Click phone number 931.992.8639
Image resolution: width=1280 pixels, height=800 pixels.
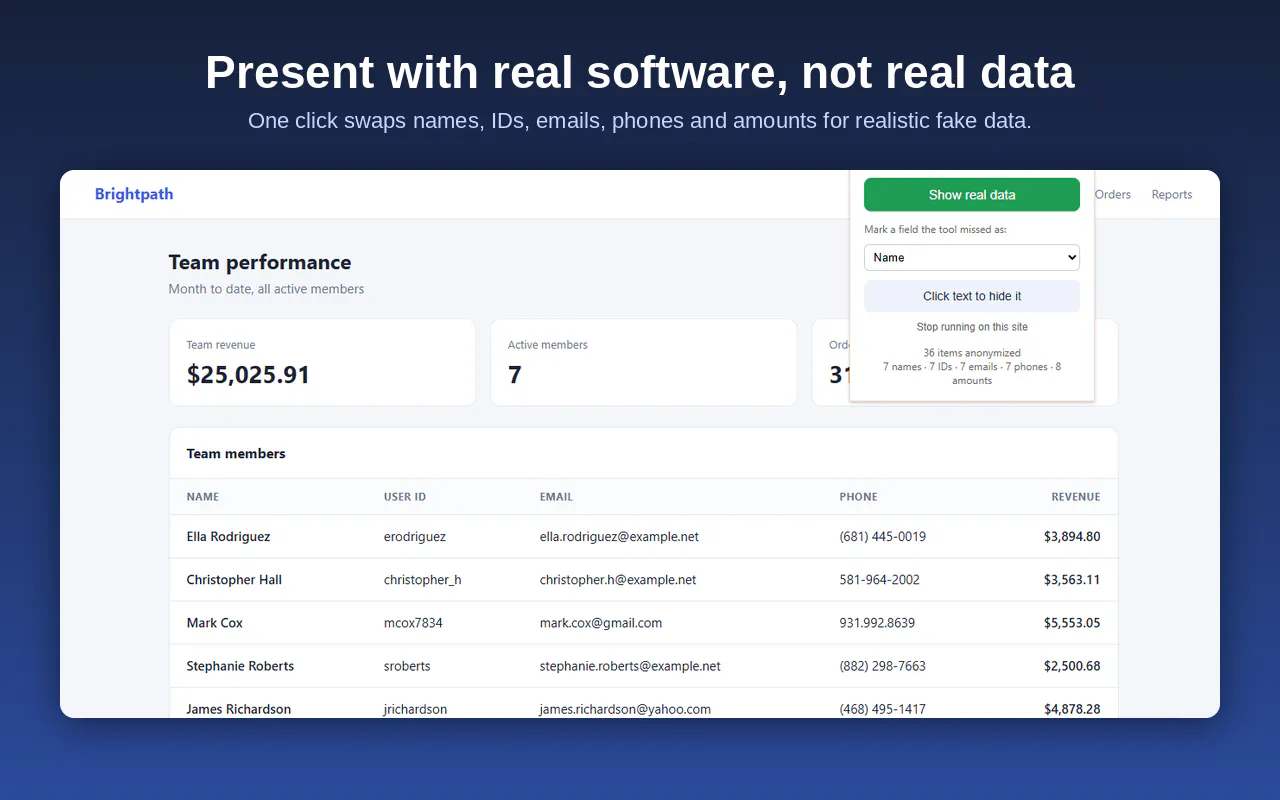(877, 623)
